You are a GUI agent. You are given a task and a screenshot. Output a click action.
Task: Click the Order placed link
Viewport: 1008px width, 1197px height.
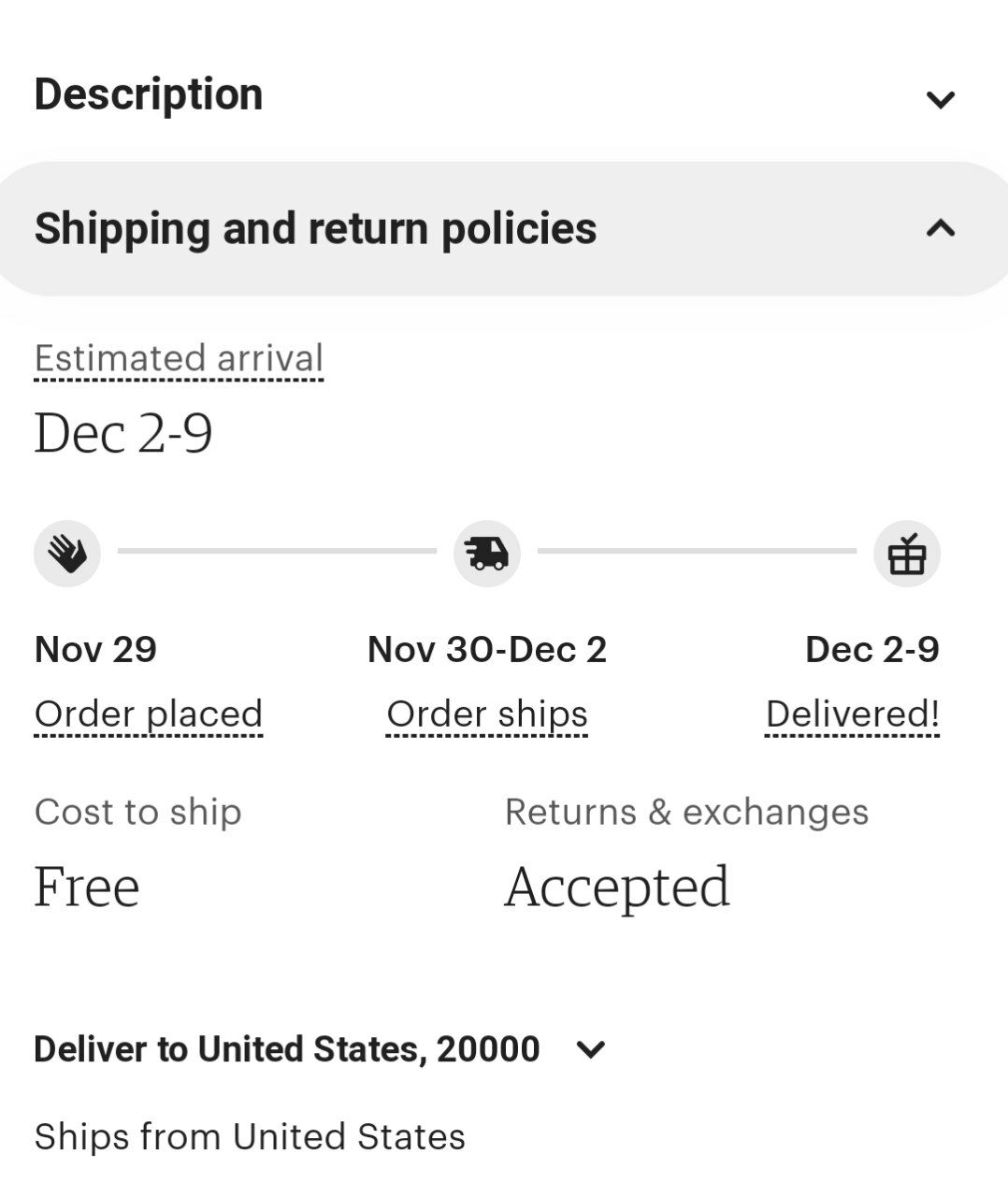(149, 714)
